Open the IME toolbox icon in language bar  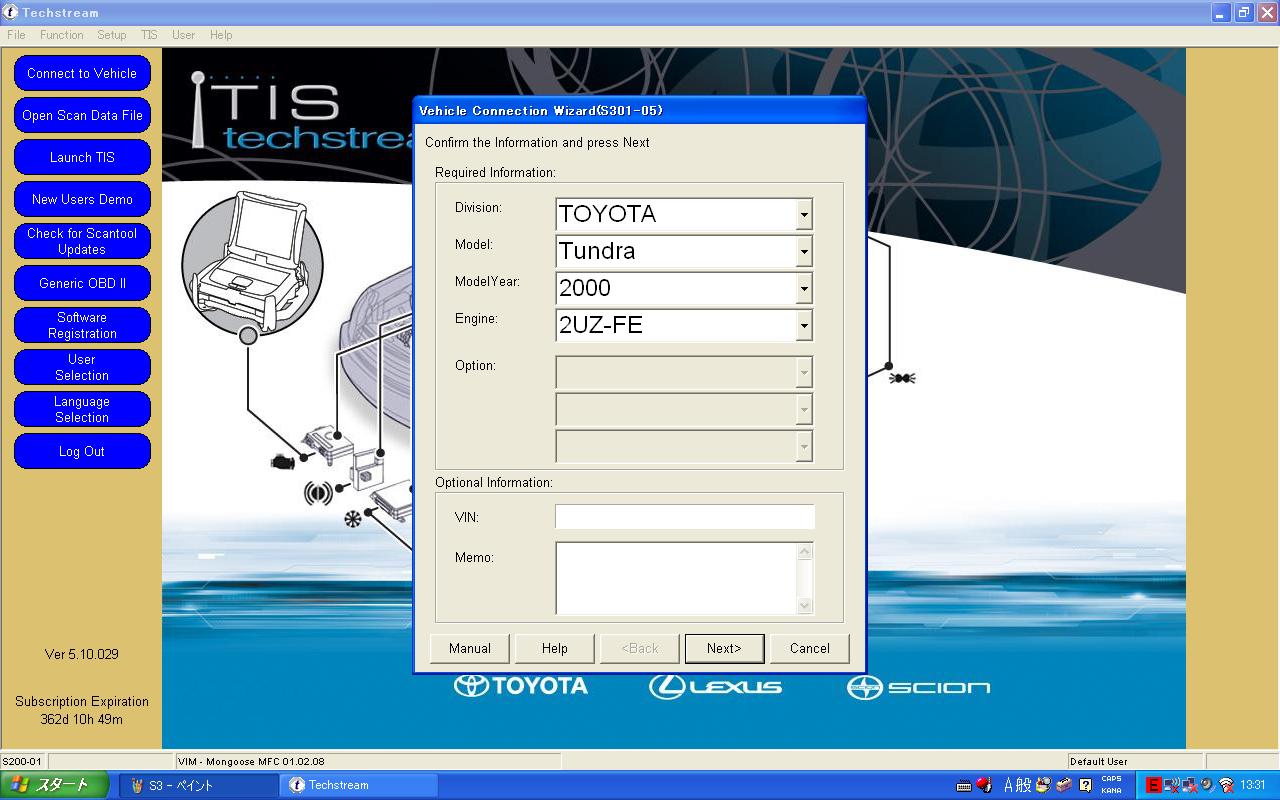pos(1064,786)
